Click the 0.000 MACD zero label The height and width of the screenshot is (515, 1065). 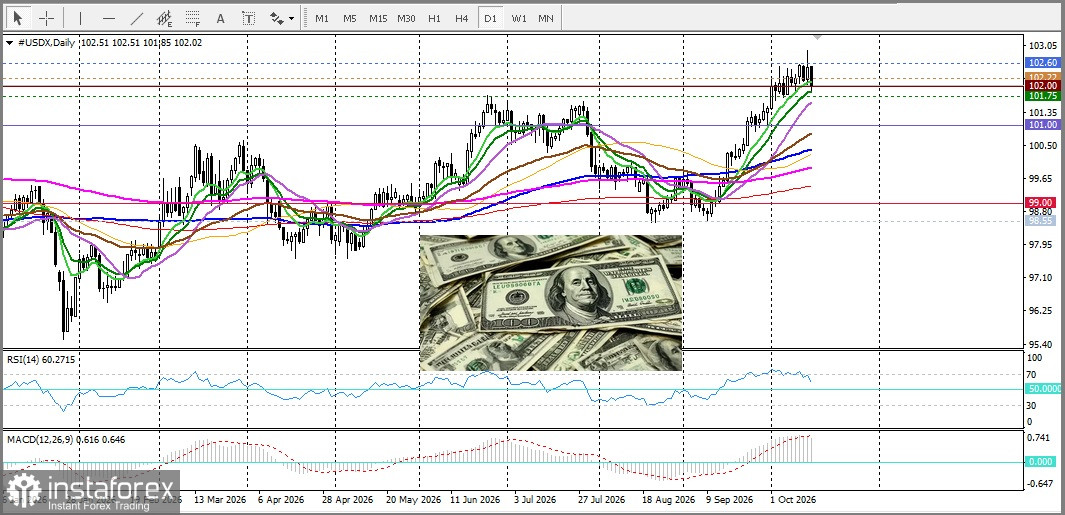[x=1041, y=462]
